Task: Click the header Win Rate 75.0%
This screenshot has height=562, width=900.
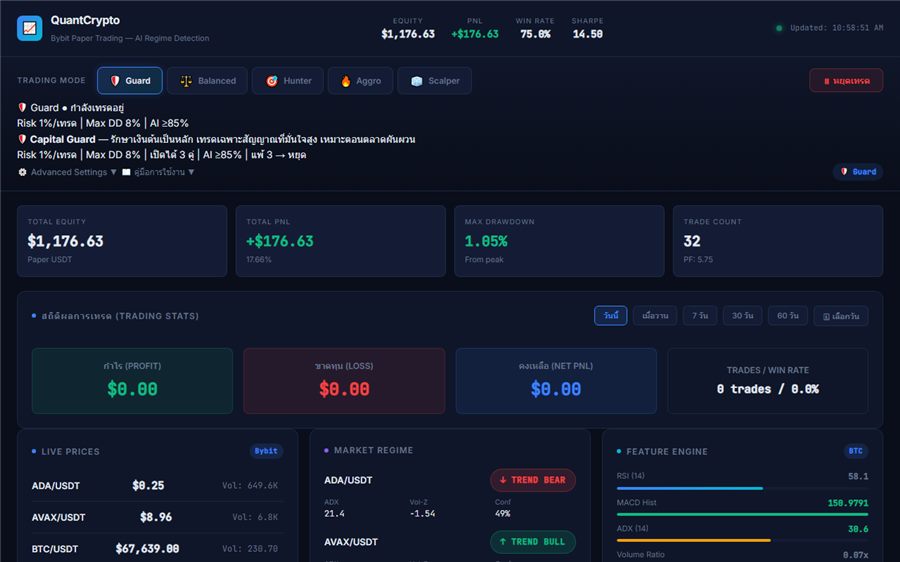Action: pyautogui.click(x=535, y=34)
